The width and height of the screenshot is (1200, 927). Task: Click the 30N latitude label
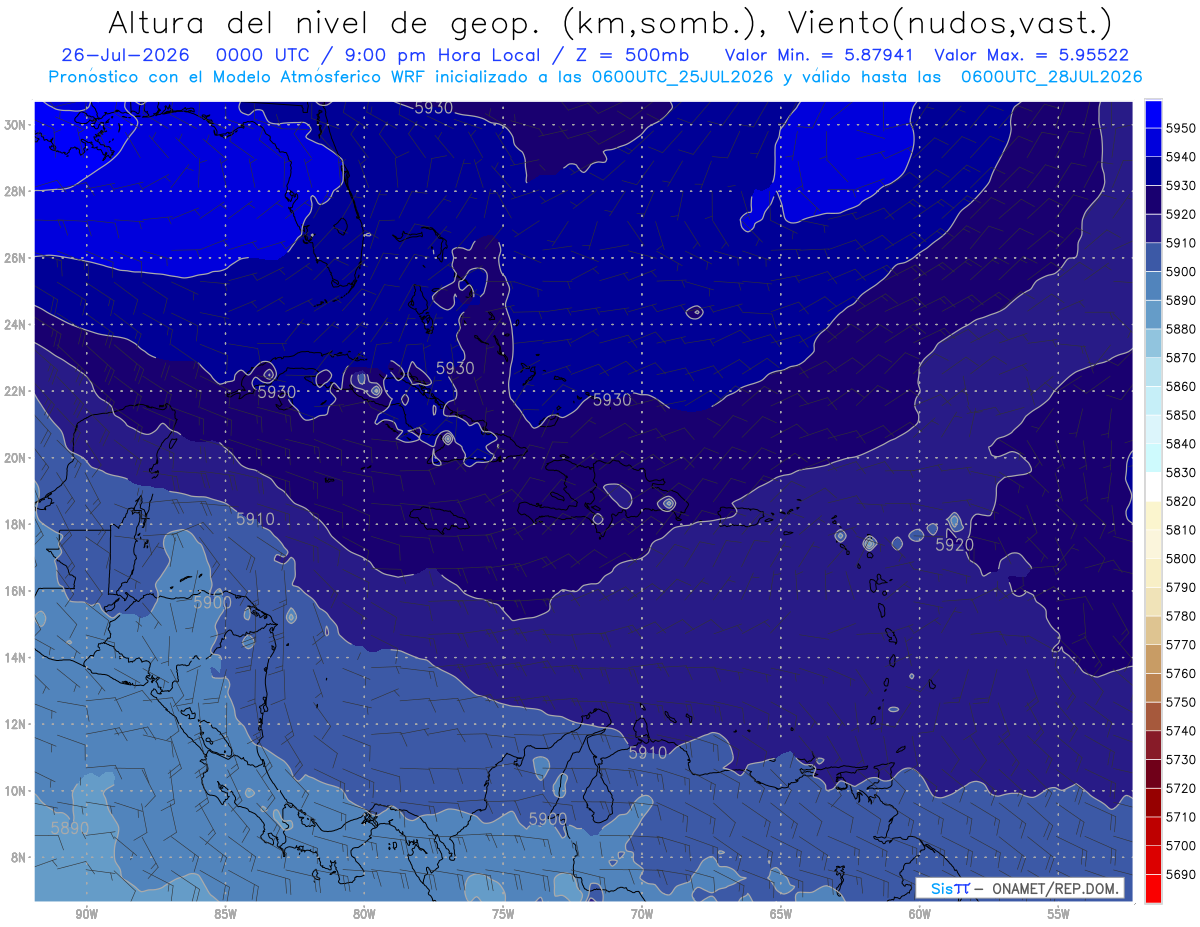(17, 125)
